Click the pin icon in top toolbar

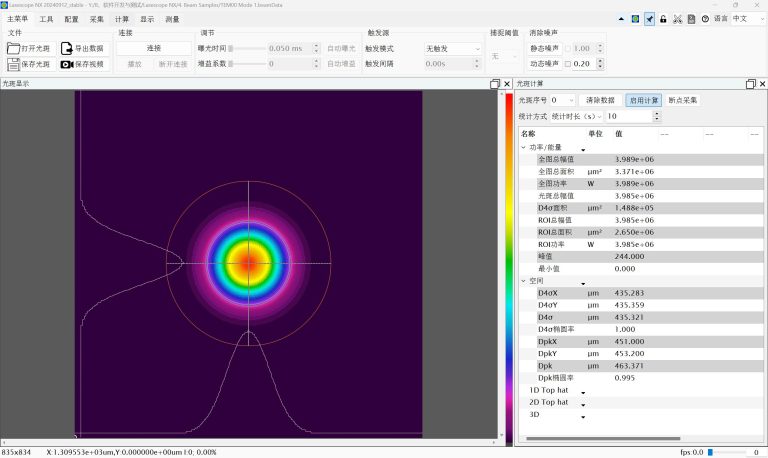coord(649,19)
